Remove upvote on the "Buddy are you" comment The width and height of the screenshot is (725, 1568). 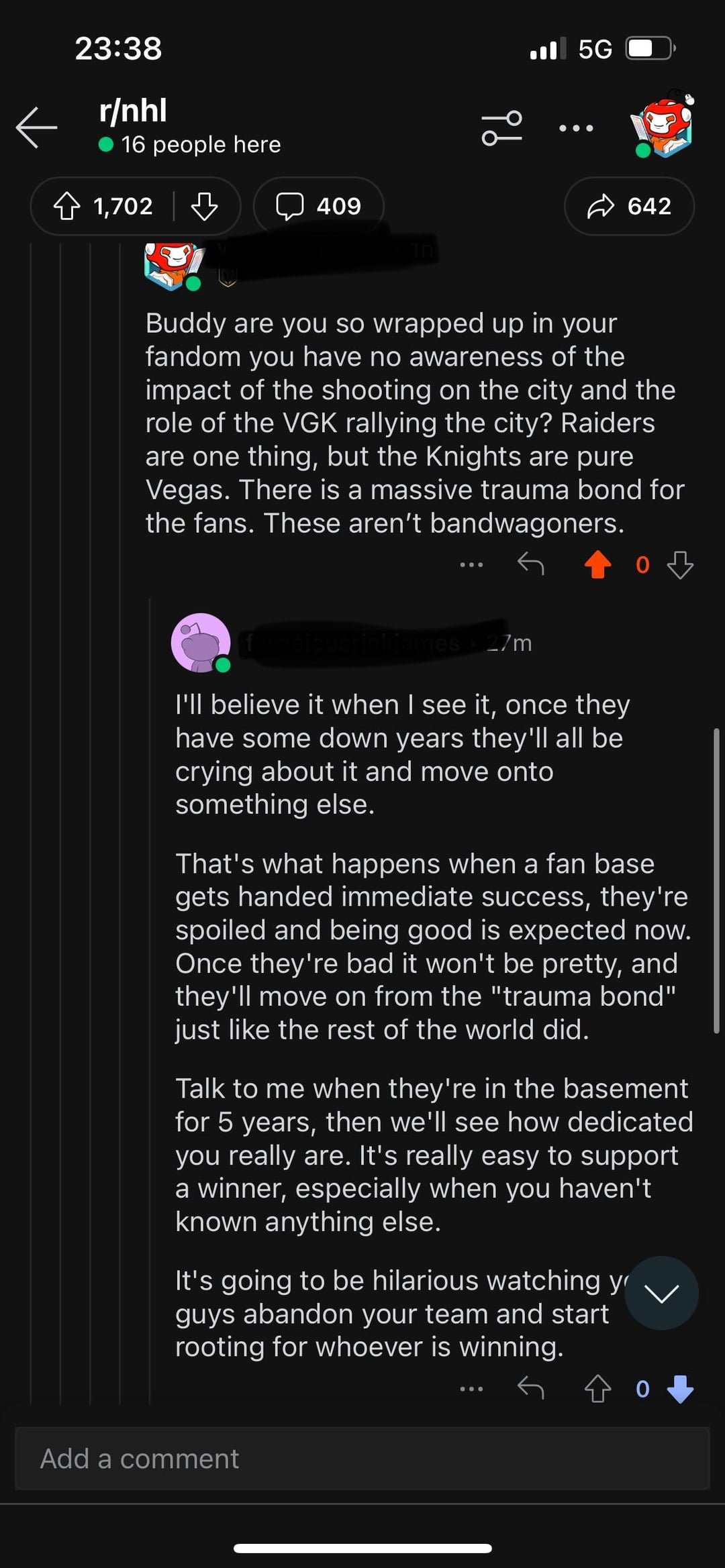coord(597,564)
